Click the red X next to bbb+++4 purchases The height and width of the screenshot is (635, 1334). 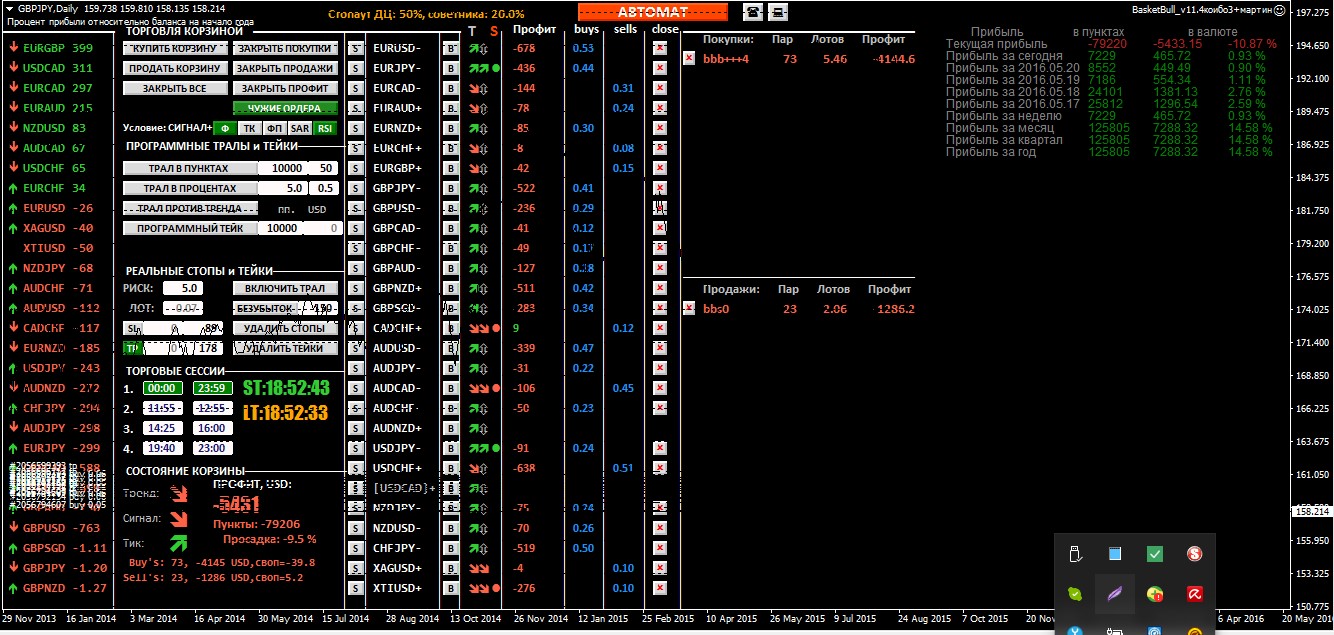688,59
